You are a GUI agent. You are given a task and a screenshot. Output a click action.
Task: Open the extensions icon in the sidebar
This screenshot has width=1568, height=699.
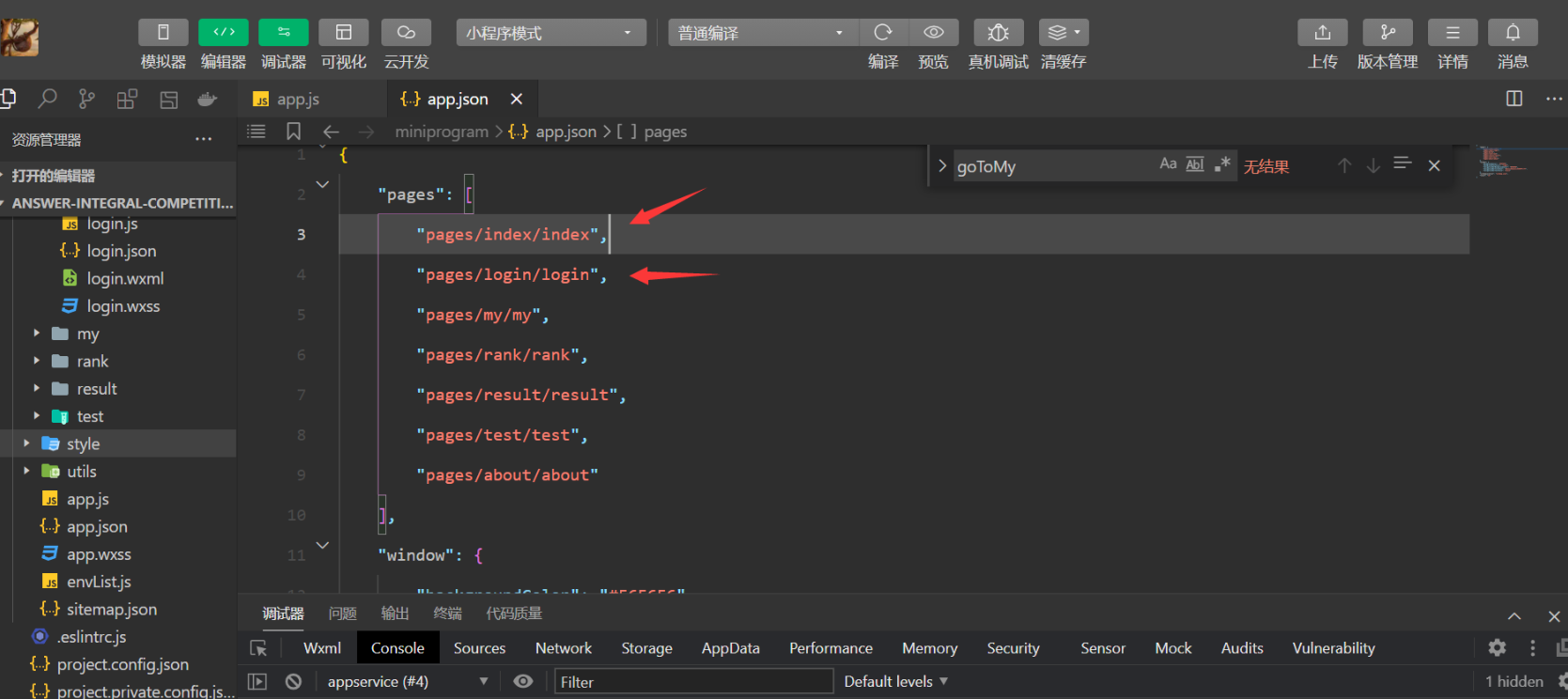point(127,99)
